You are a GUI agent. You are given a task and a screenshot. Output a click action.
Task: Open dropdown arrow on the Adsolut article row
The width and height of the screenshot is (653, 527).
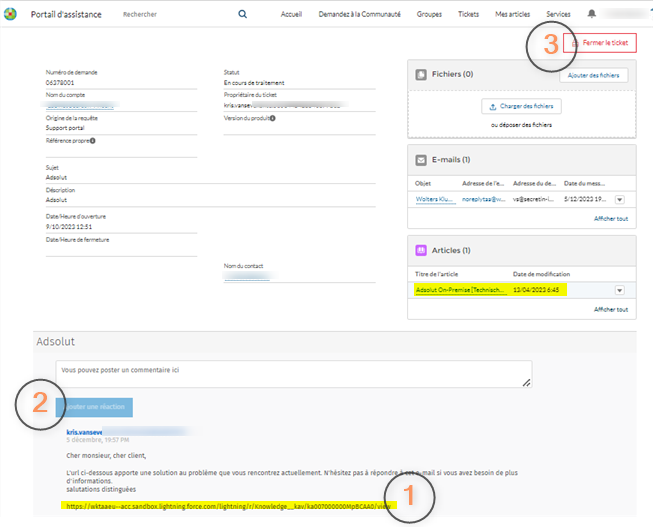pos(620,290)
